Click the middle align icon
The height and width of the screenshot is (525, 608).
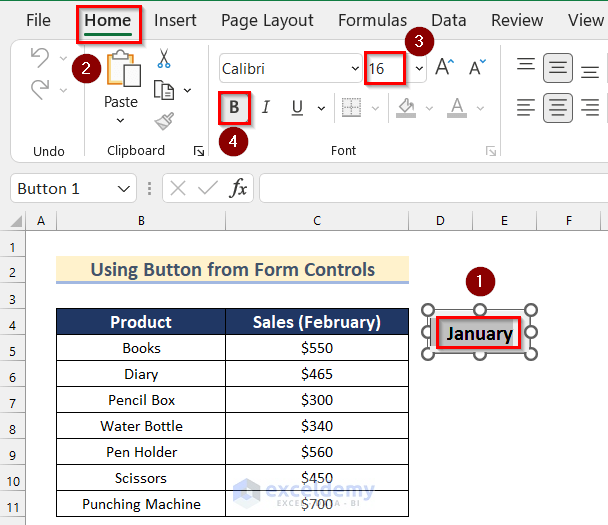[558, 68]
